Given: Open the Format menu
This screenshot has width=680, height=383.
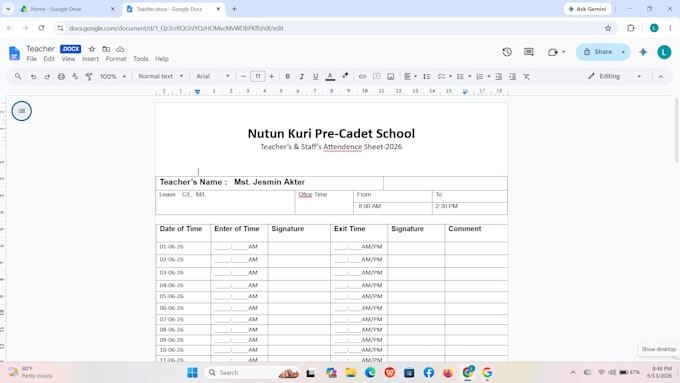Looking at the screenshot, I should point(116,59).
